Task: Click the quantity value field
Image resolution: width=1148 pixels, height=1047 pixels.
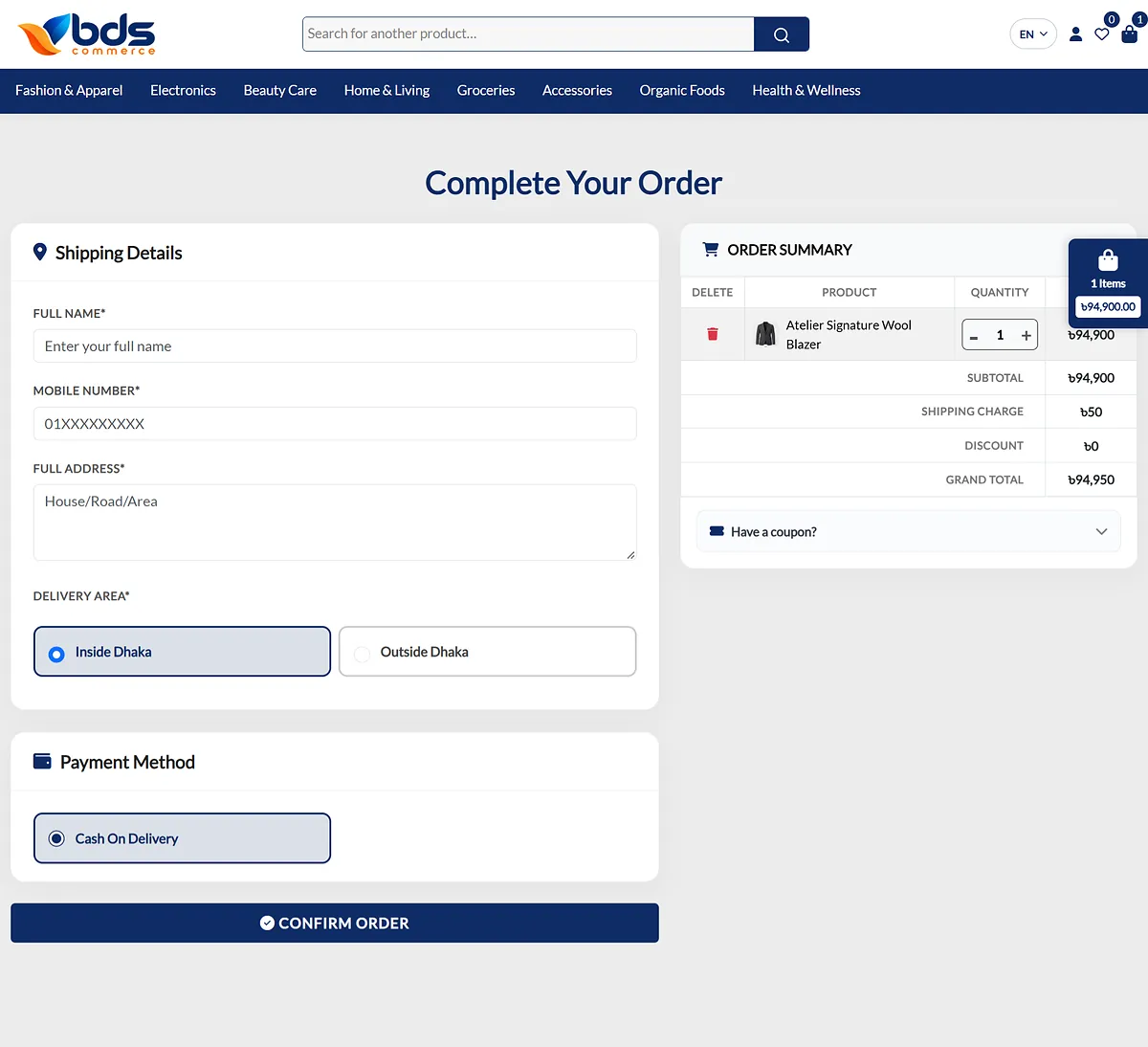Action: (1000, 336)
